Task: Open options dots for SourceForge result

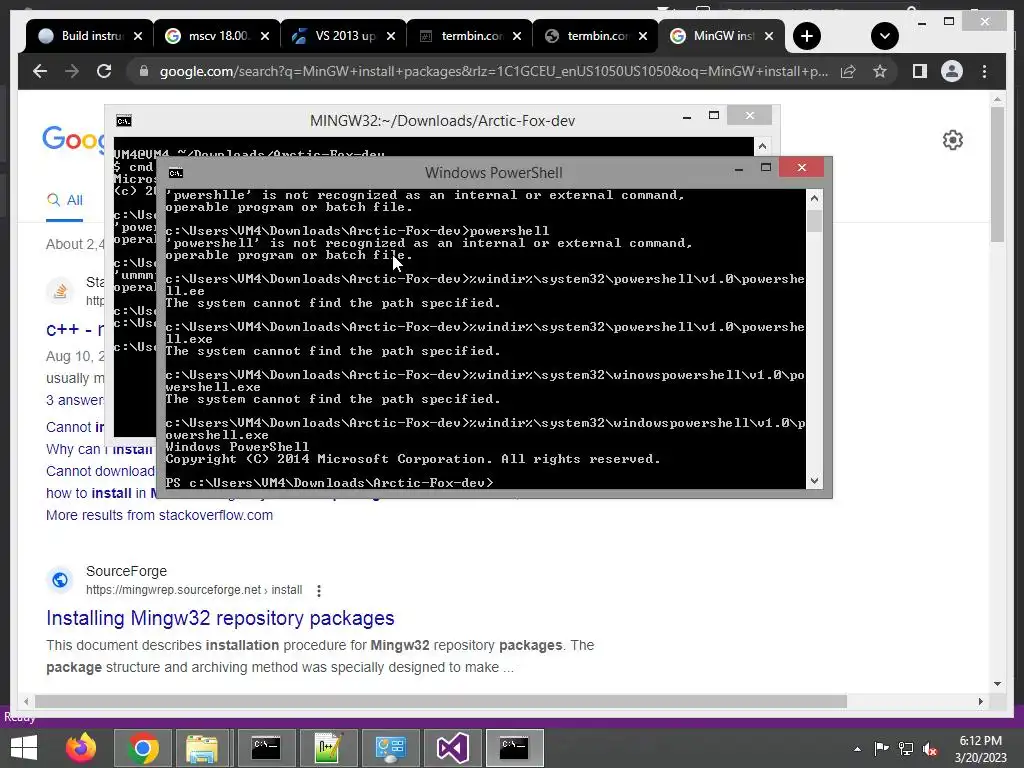Action: (319, 590)
